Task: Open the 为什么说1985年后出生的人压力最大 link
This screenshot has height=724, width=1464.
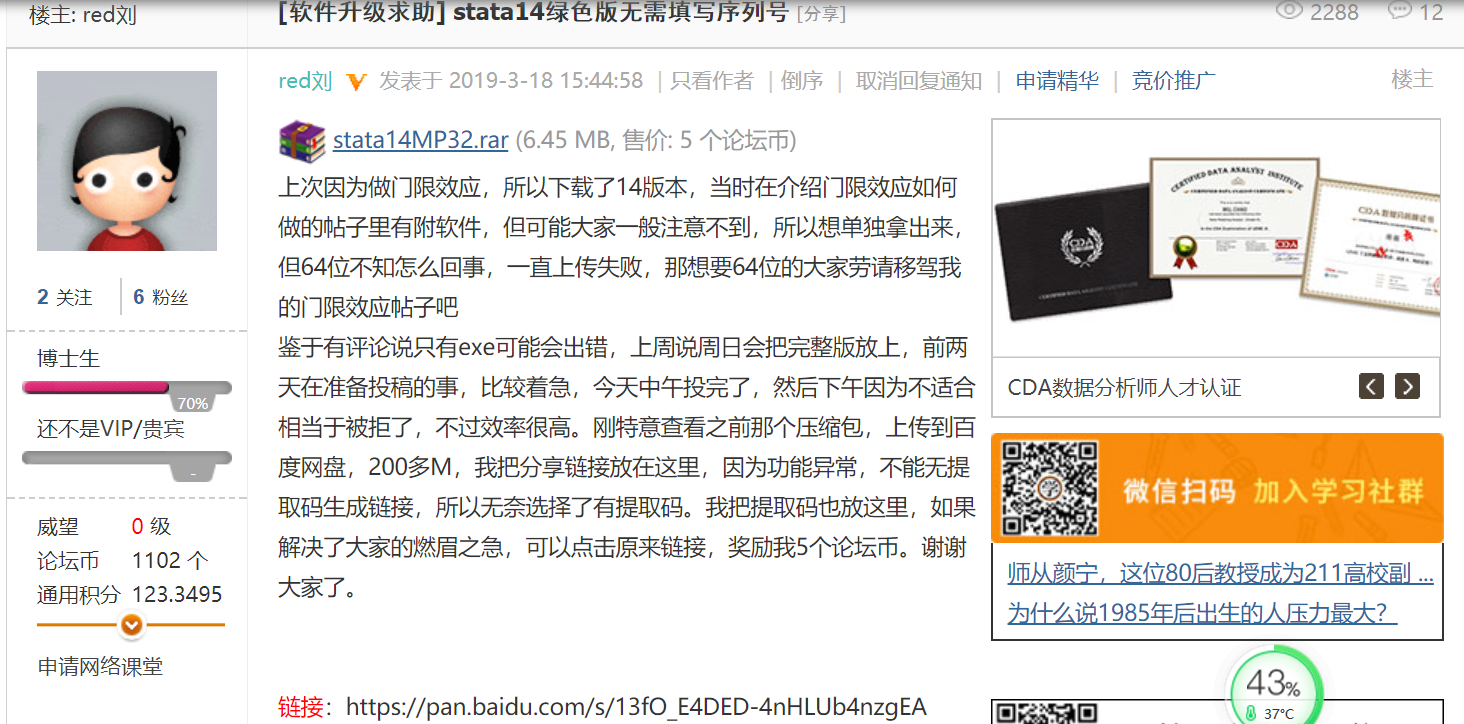Action: pyautogui.click(x=1202, y=613)
